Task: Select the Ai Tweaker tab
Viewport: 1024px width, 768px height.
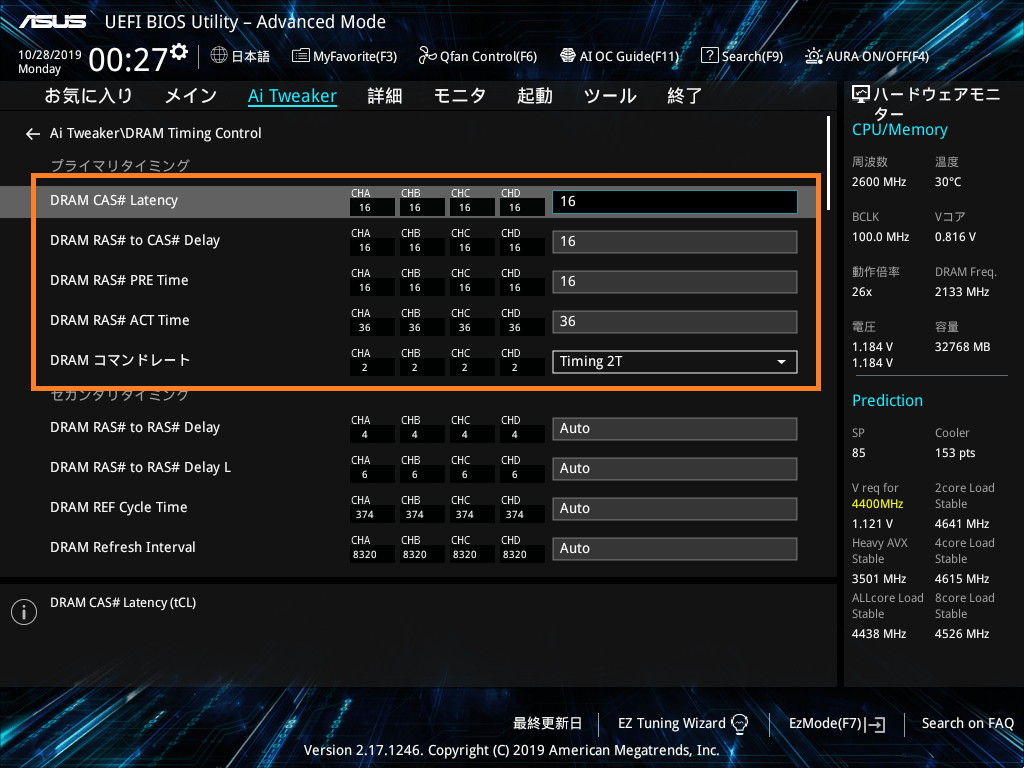Action: coord(292,96)
